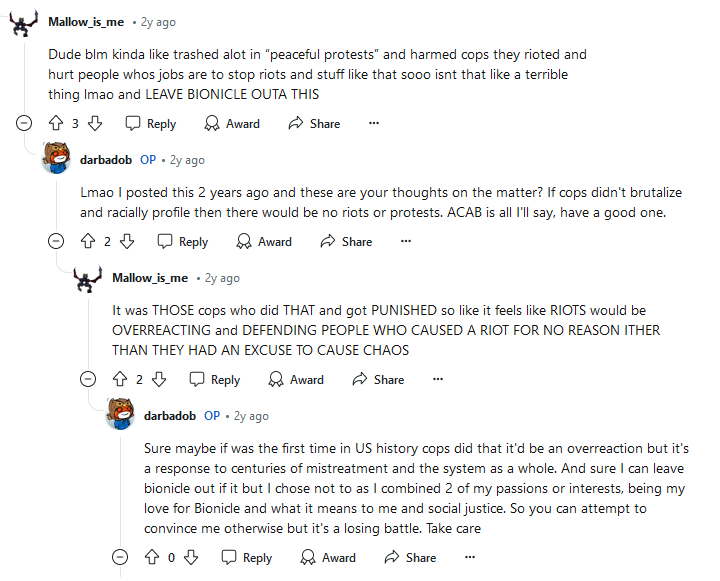Open darbadob's profile from first username link
Viewport: 720px width, 581px height.
[106, 160]
